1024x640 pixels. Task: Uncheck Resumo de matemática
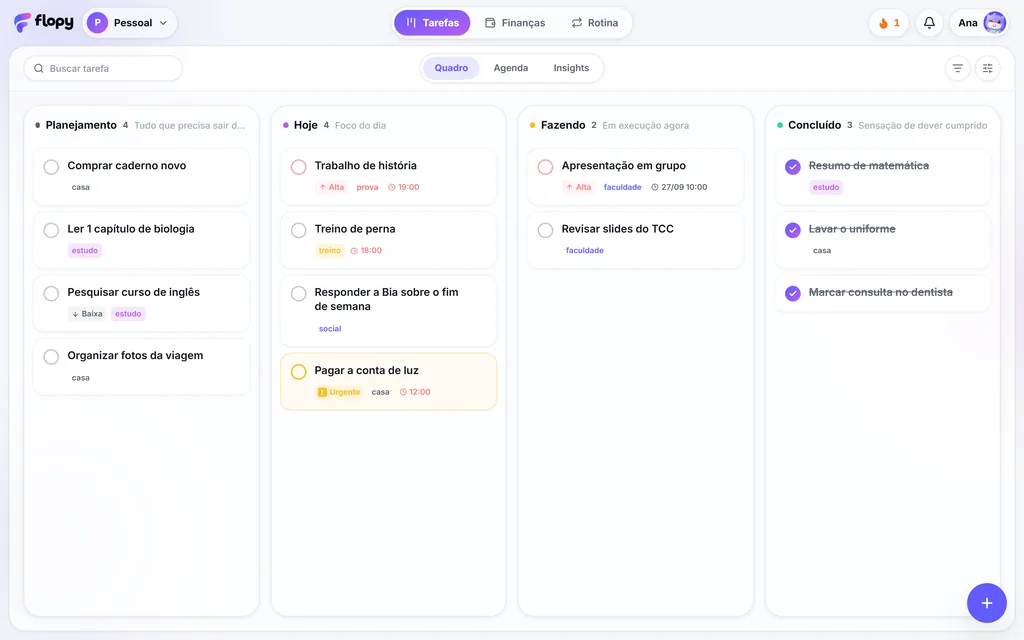coord(793,167)
